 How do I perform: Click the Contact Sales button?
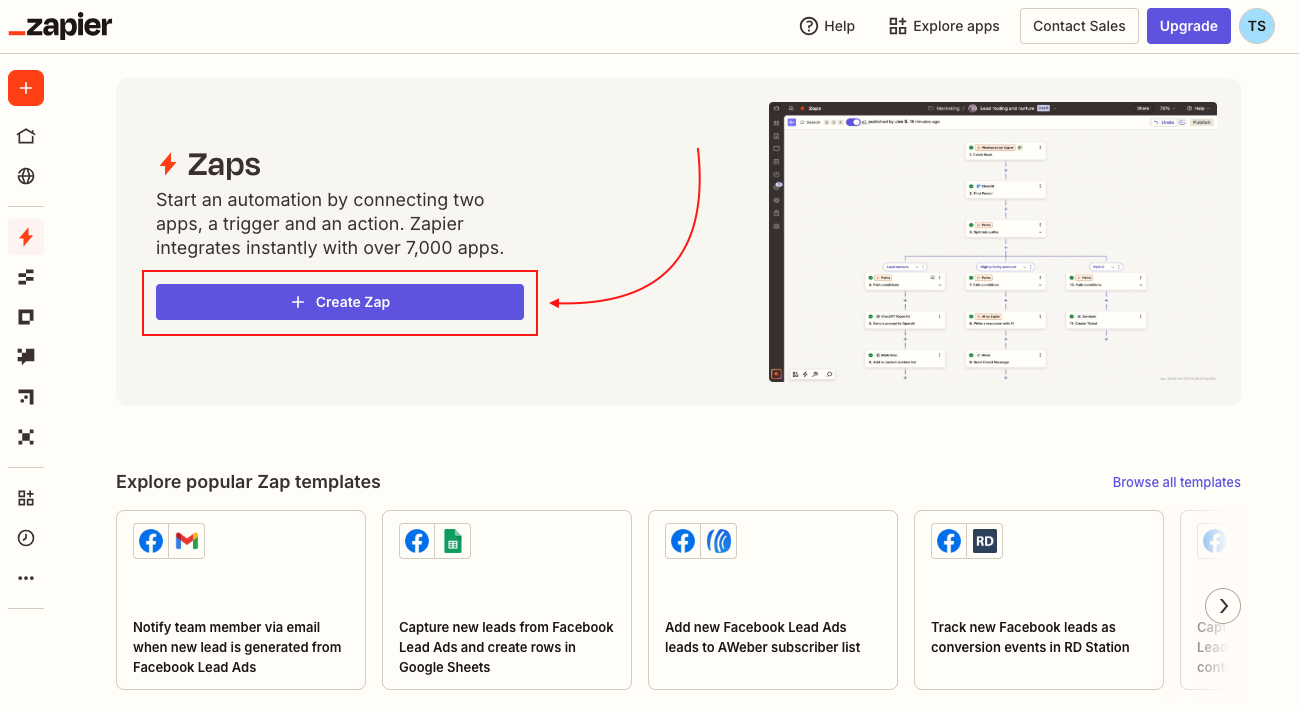coord(1079,26)
